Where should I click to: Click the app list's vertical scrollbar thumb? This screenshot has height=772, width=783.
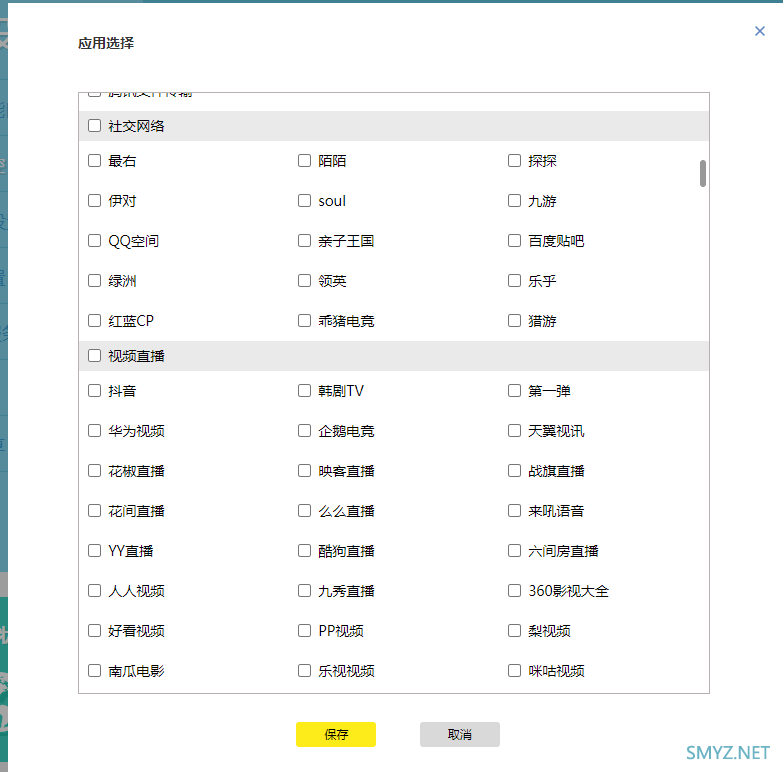pyautogui.click(x=703, y=173)
